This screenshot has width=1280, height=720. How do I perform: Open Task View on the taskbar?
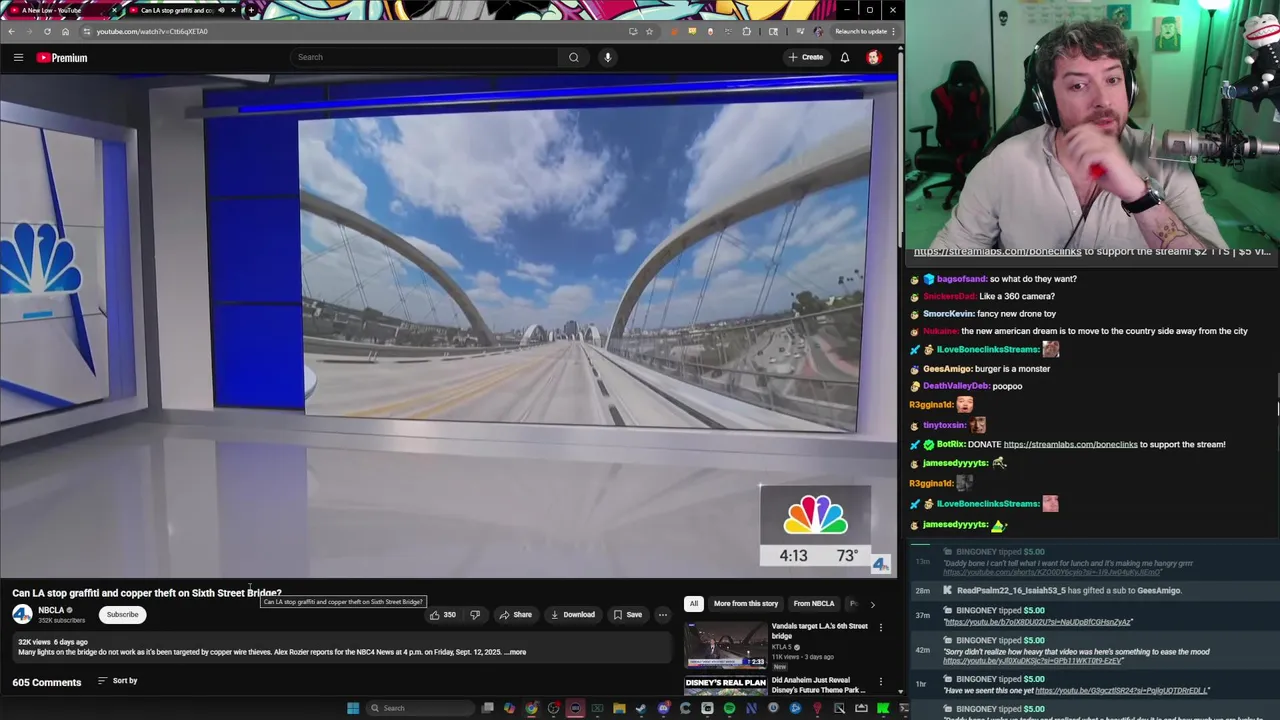(487, 708)
